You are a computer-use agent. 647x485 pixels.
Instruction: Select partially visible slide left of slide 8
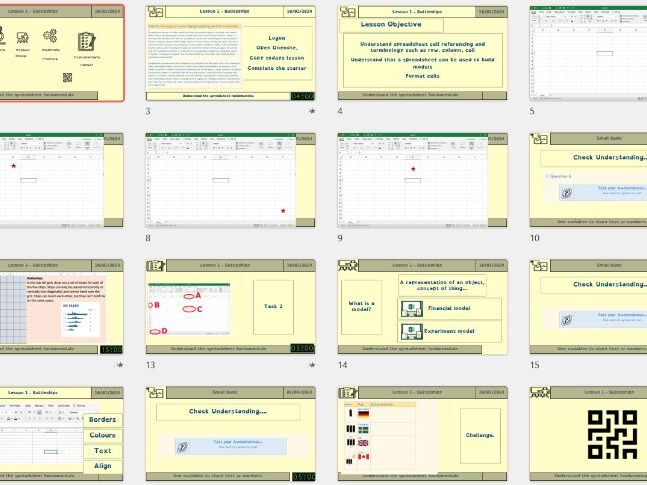(x=61, y=180)
